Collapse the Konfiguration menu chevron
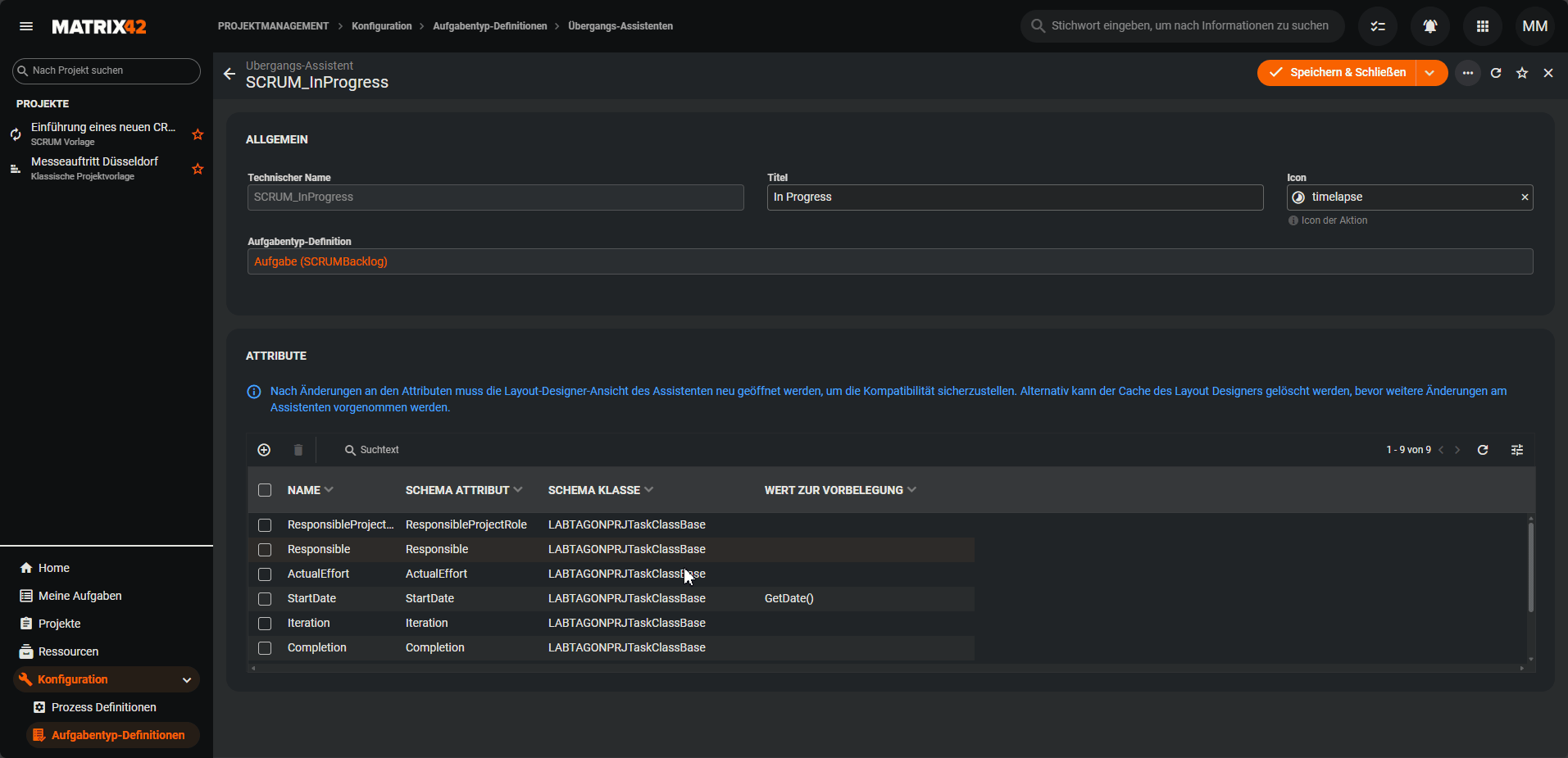 [187, 680]
